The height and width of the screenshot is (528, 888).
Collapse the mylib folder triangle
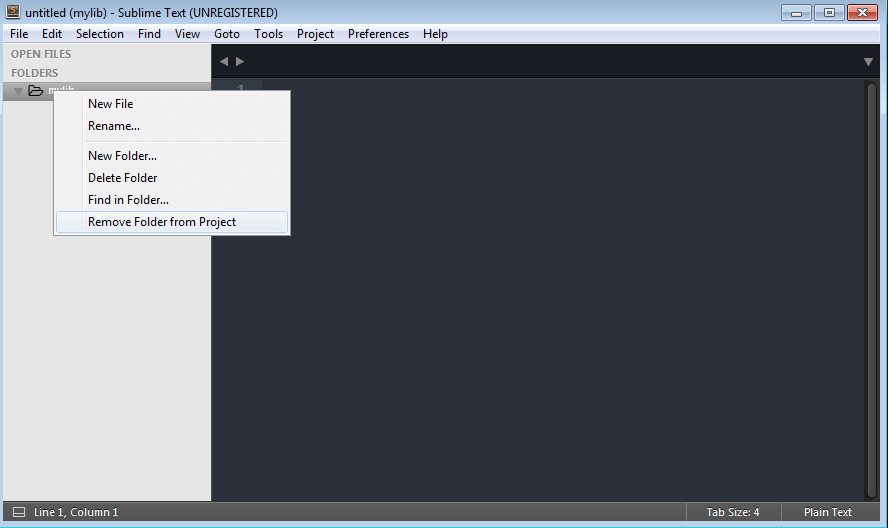pos(18,91)
